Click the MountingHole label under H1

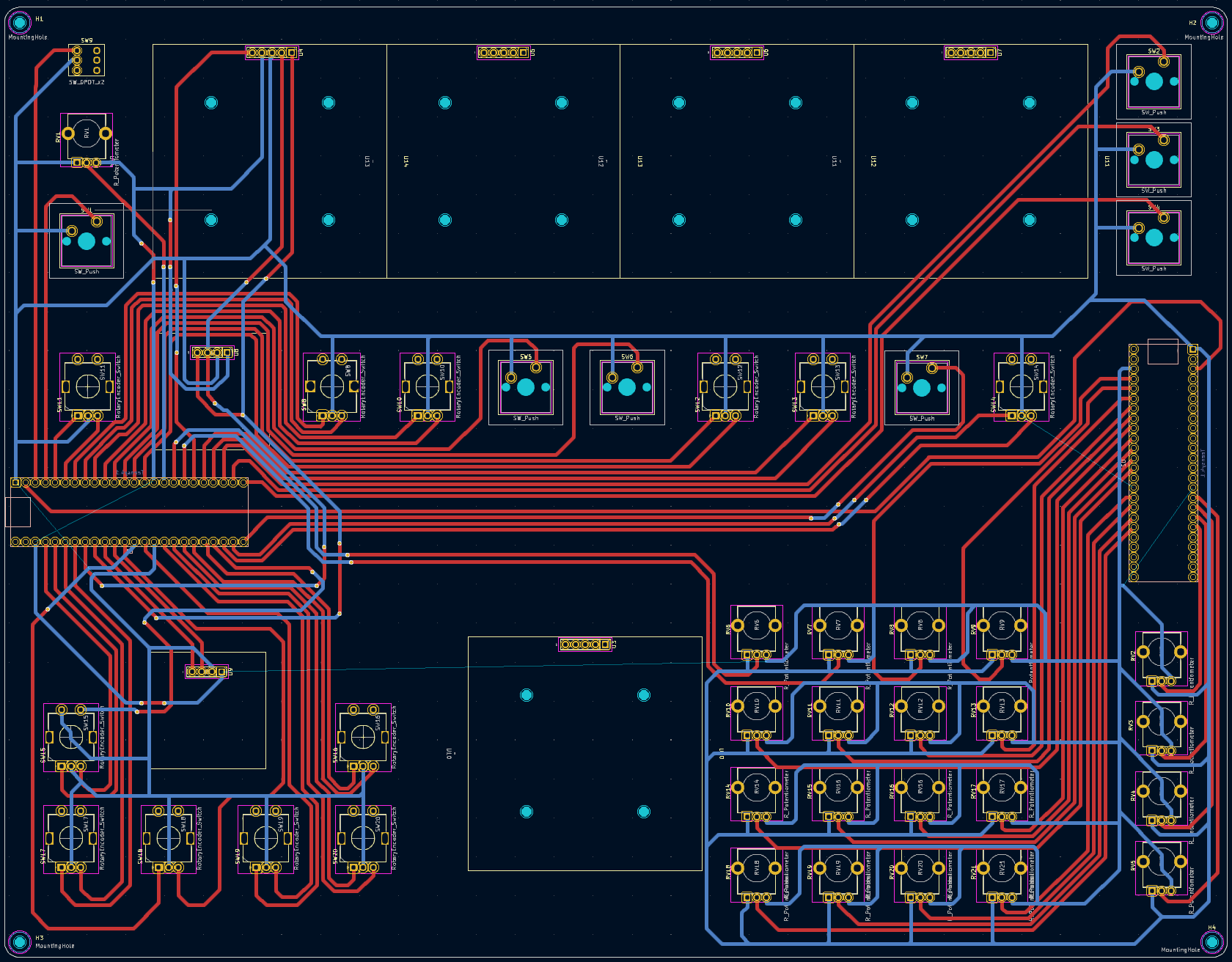pos(28,37)
